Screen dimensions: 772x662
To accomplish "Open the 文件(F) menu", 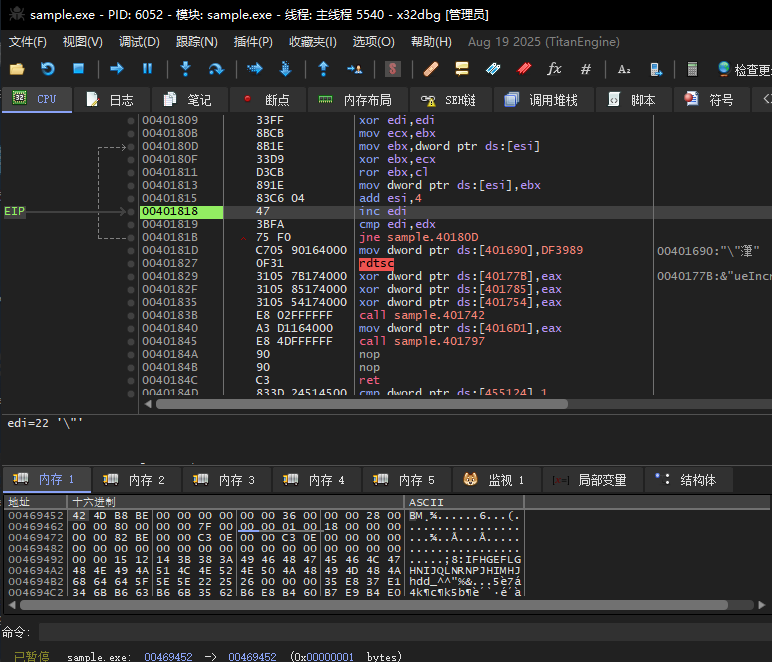I will point(28,42).
